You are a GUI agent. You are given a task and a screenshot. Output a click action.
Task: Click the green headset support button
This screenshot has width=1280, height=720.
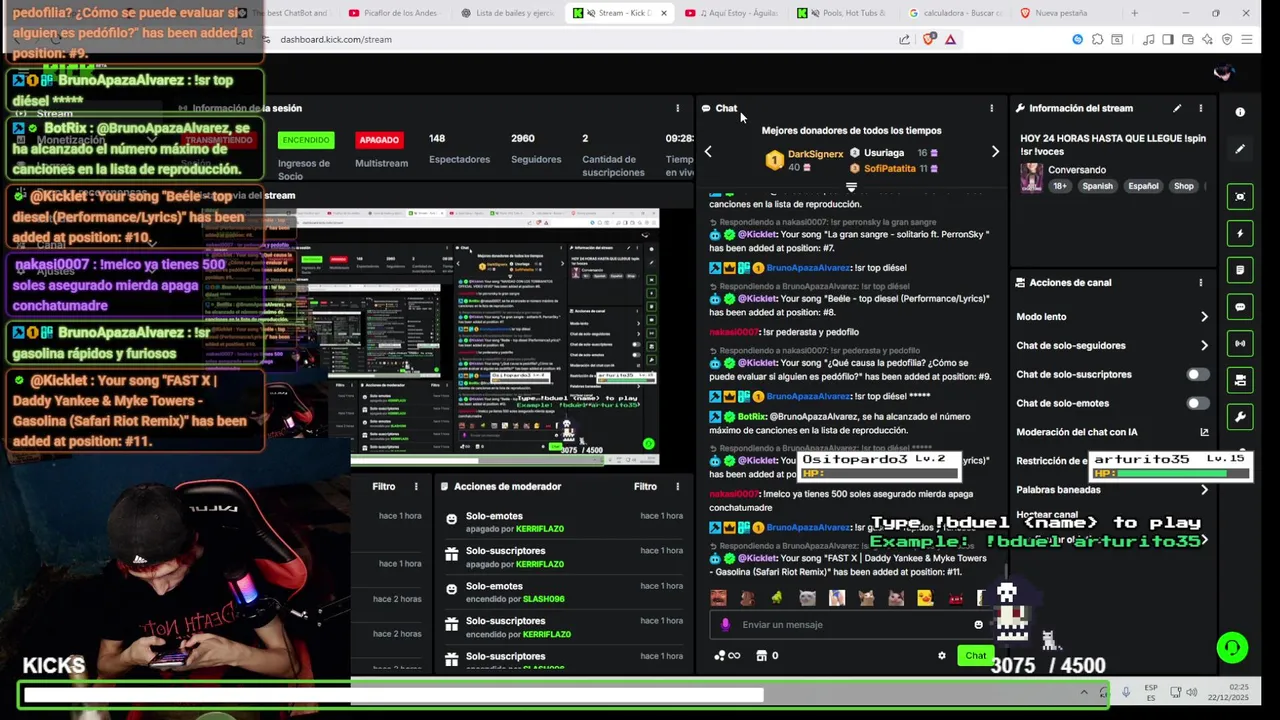click(x=1232, y=648)
